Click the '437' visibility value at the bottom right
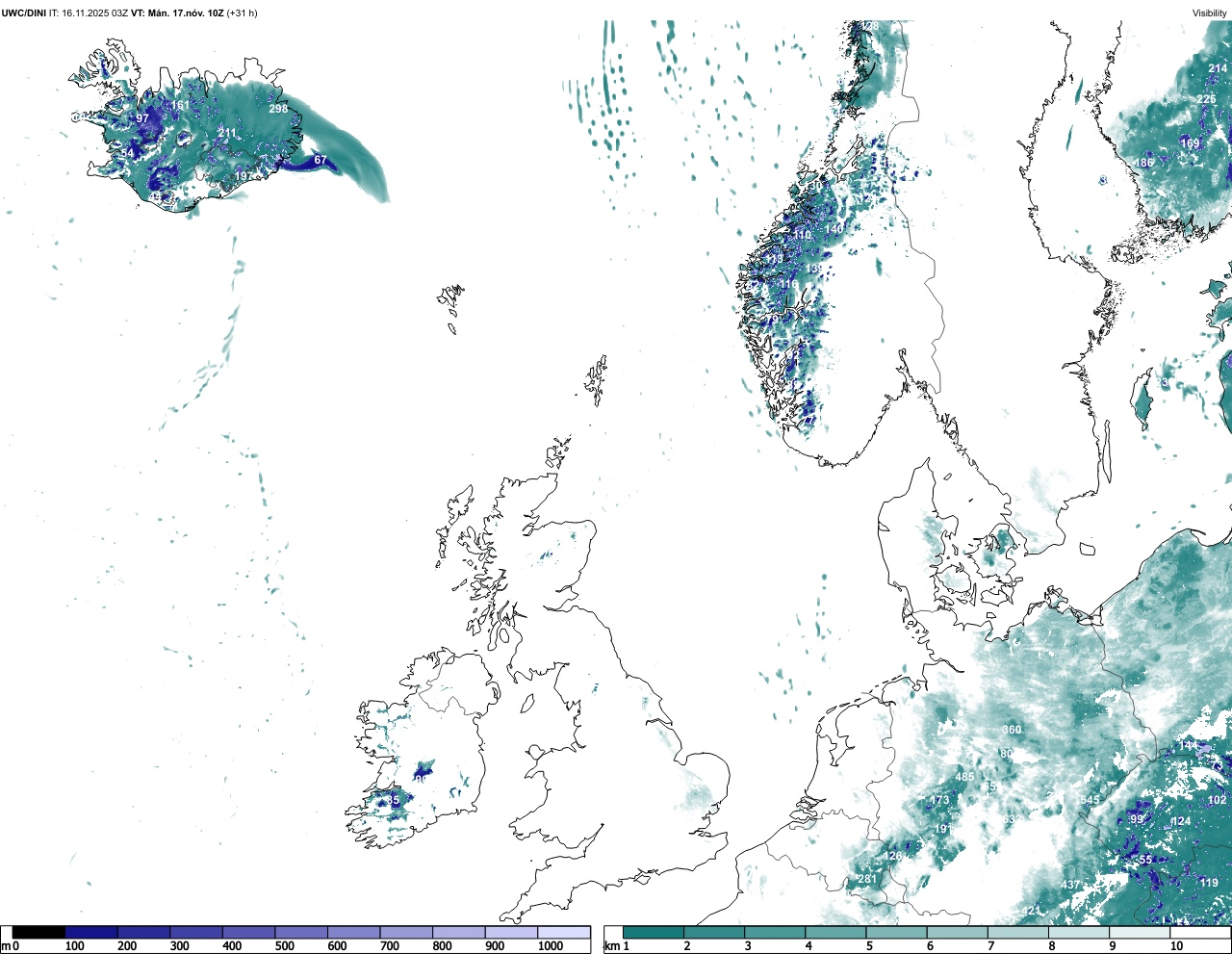The width and height of the screenshot is (1232, 954). click(1070, 885)
